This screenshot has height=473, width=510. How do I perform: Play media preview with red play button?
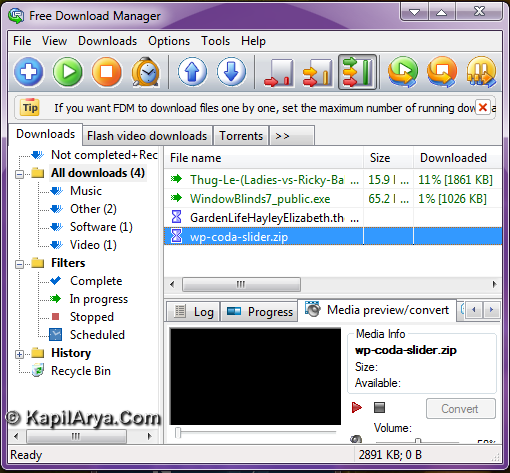357,407
